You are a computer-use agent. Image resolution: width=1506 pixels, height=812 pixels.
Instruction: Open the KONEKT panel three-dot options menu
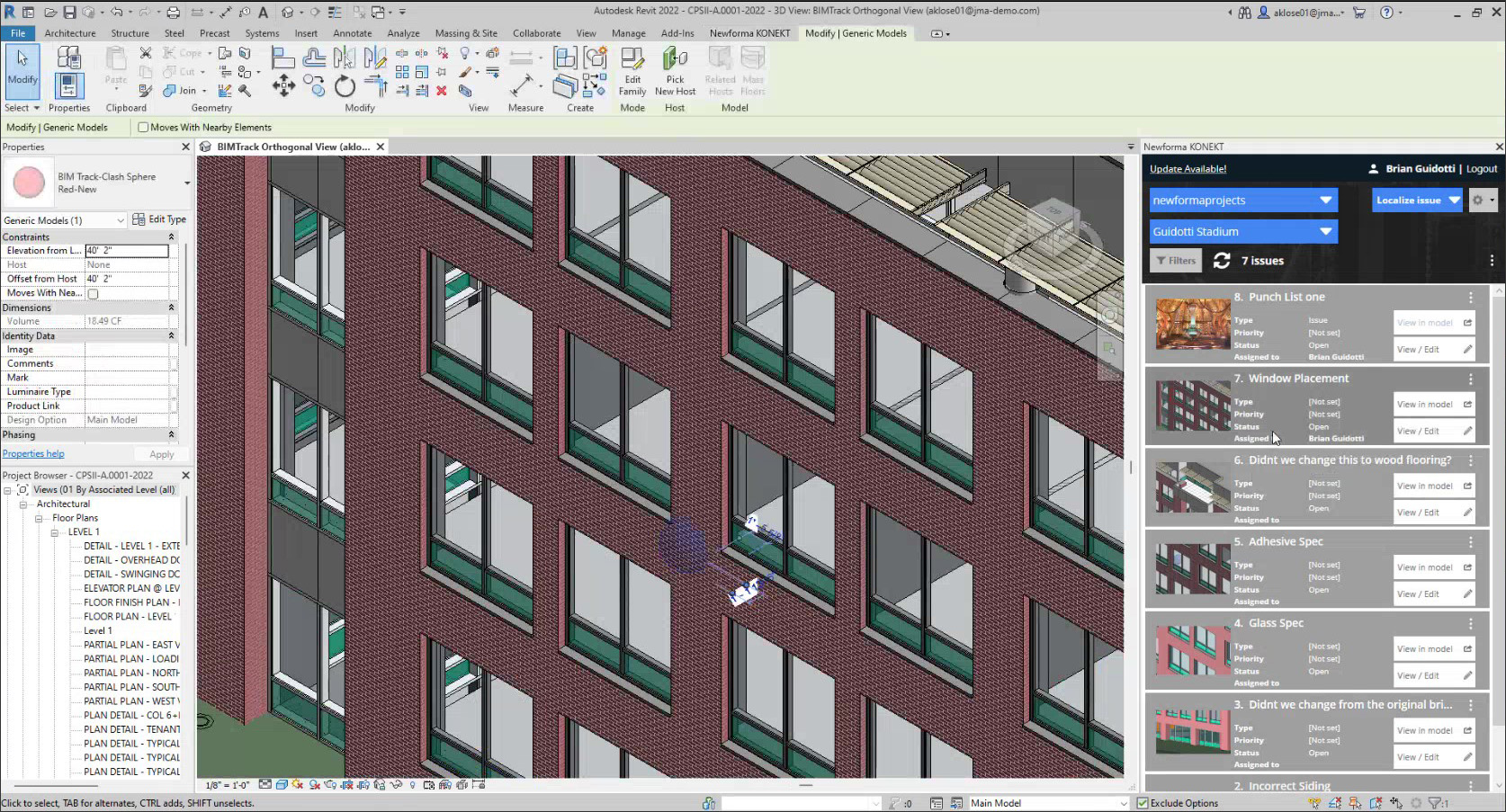(x=1491, y=261)
